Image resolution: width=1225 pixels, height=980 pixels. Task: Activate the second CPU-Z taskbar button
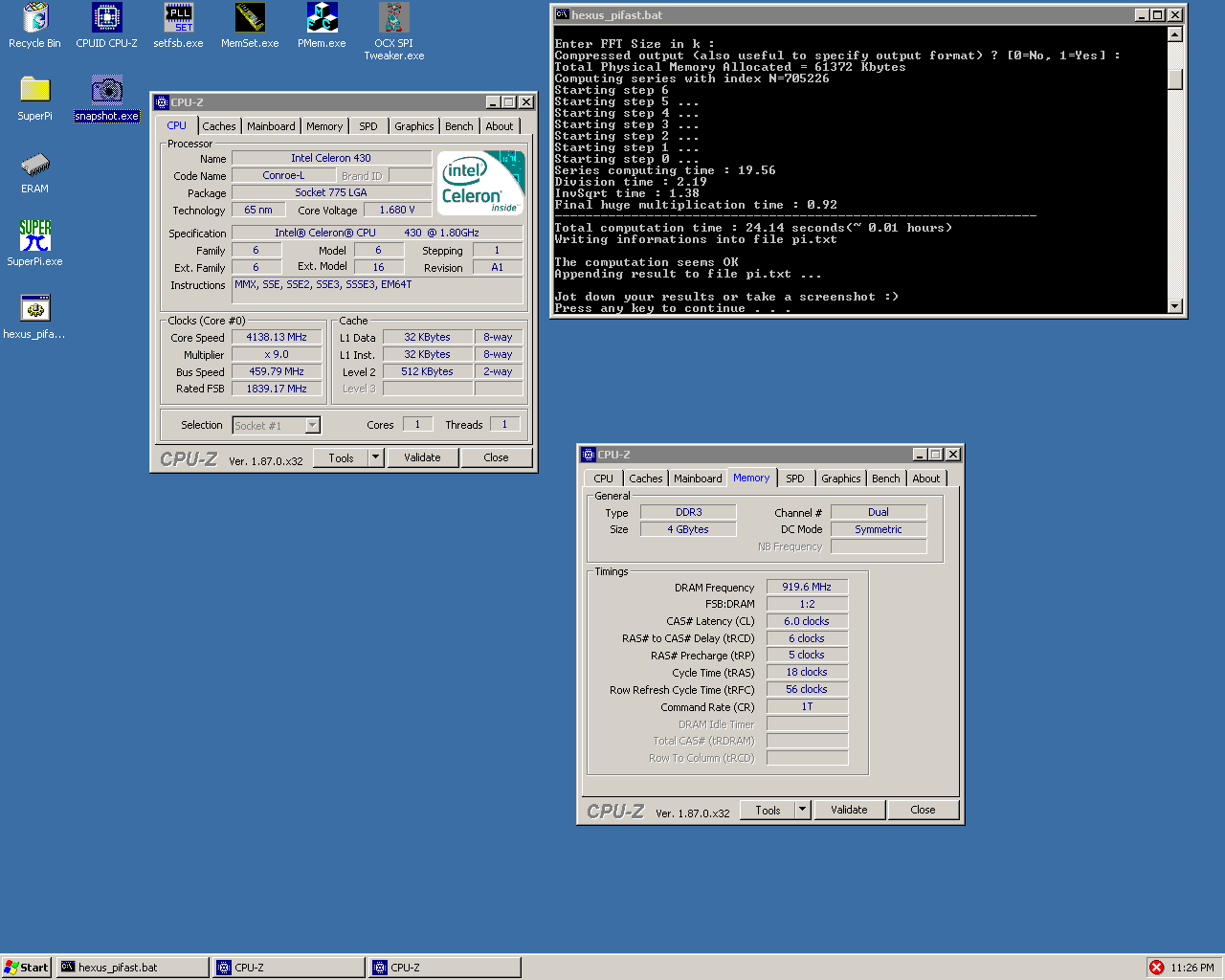pyautogui.click(x=444, y=968)
